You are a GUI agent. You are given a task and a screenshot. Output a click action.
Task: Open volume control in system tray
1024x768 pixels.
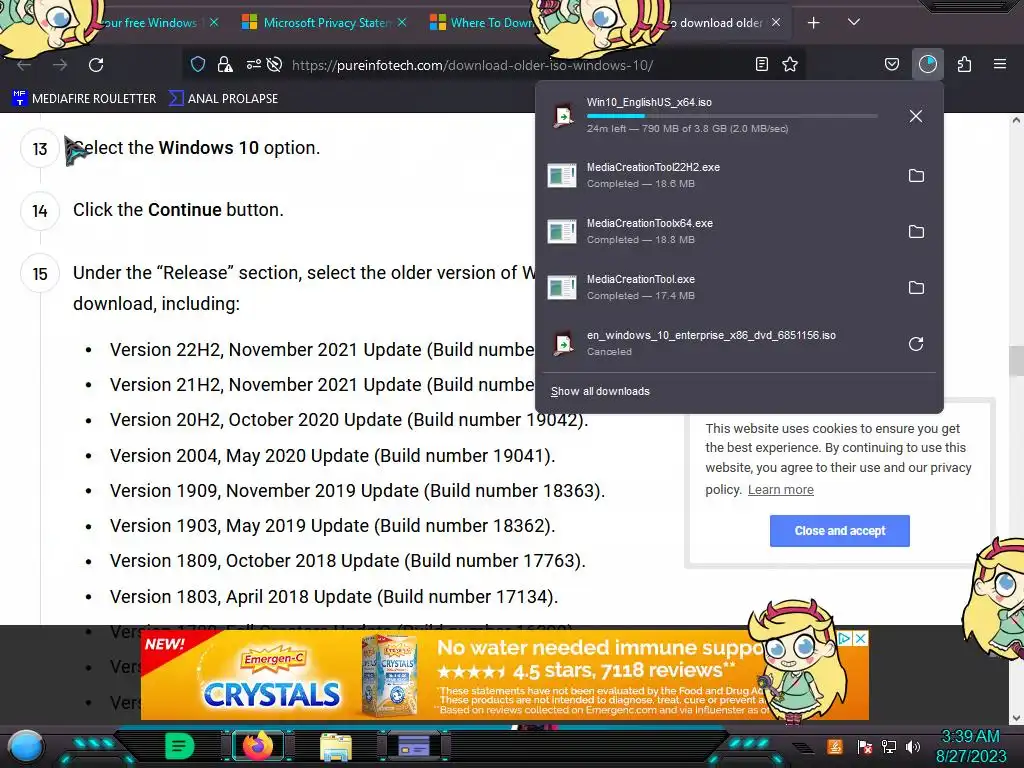pyautogui.click(x=913, y=746)
